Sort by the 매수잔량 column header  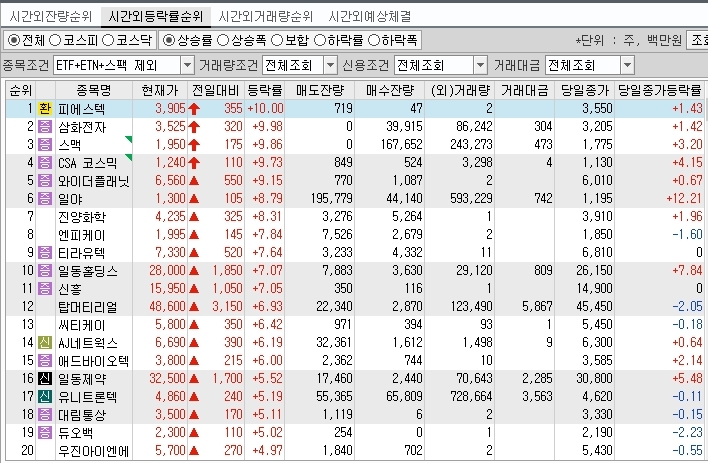(x=390, y=90)
